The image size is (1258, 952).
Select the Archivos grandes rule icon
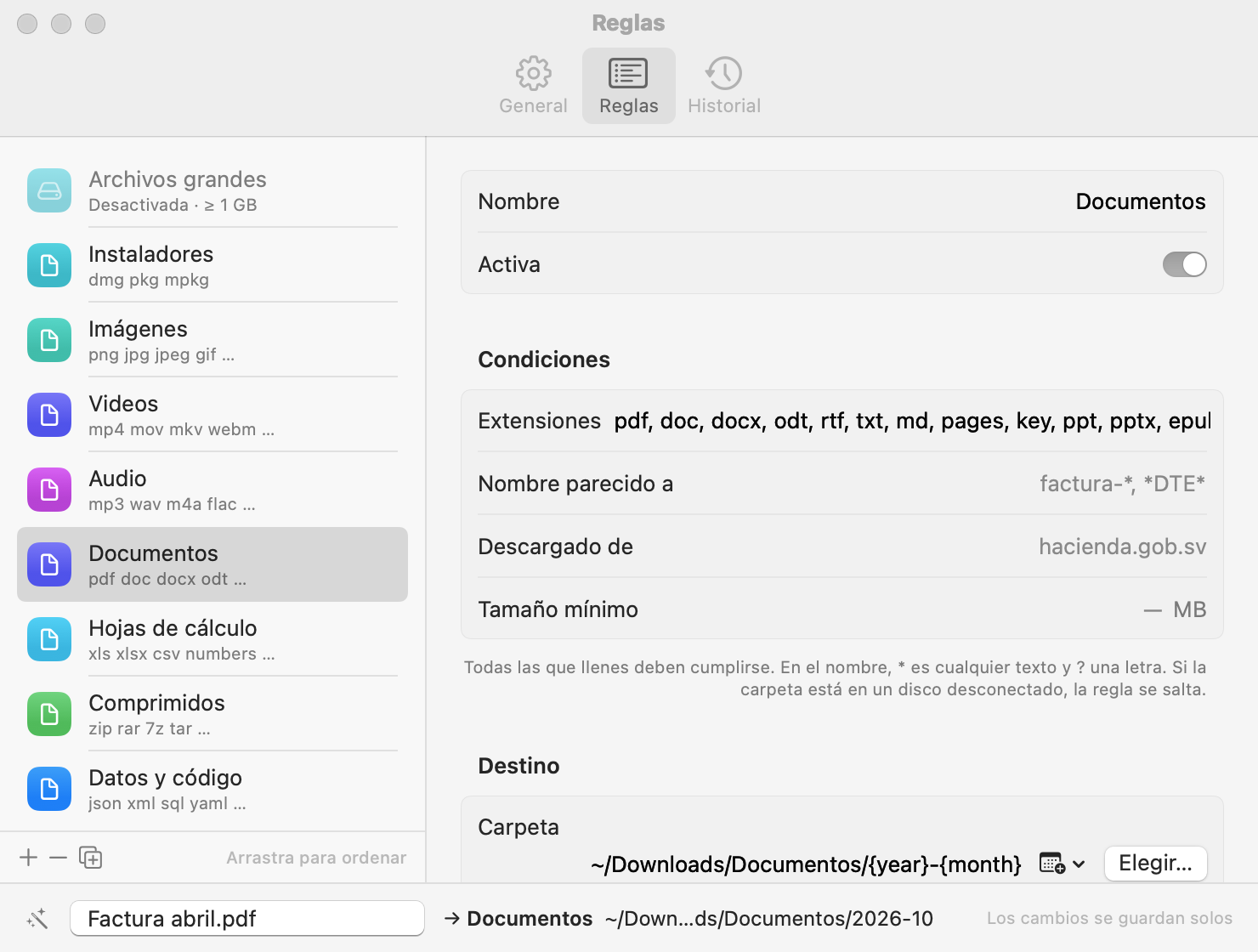tap(49, 190)
